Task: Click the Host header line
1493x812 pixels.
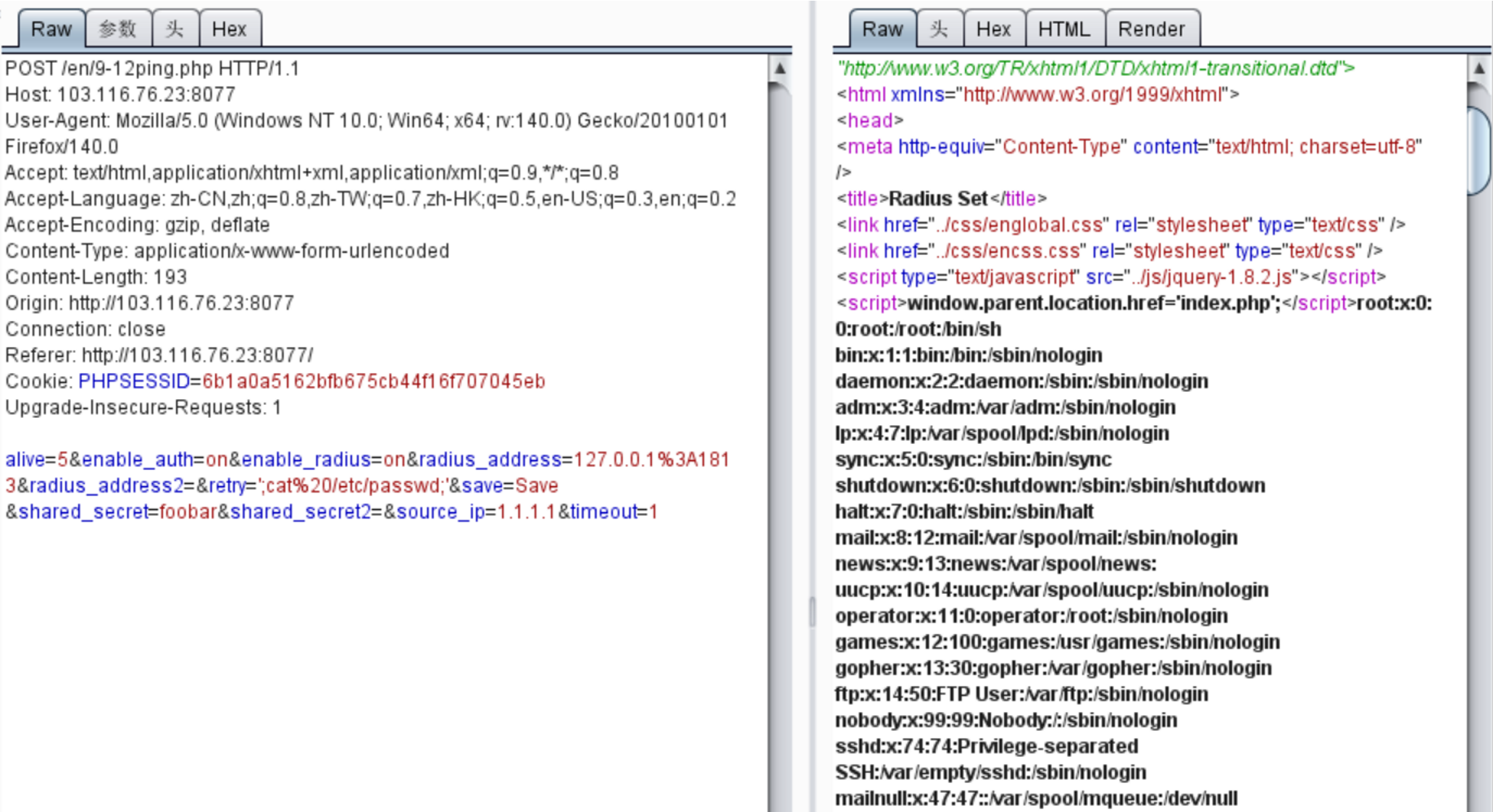Action: pos(120,95)
